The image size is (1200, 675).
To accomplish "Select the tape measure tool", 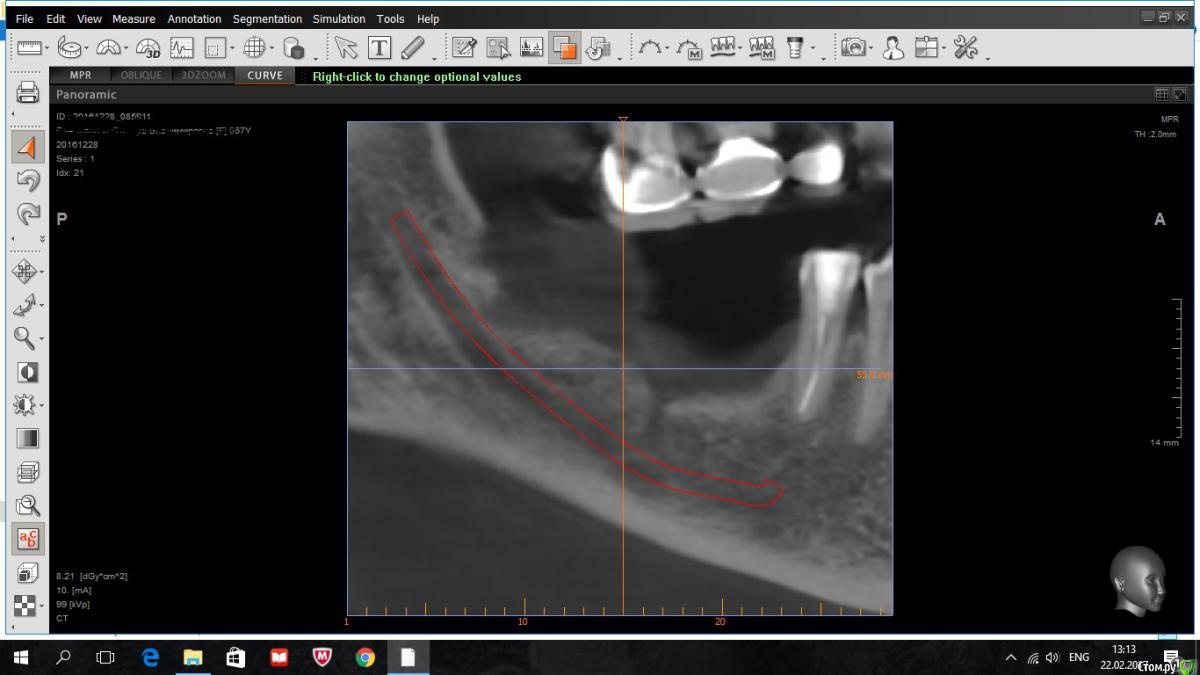I will (70, 47).
